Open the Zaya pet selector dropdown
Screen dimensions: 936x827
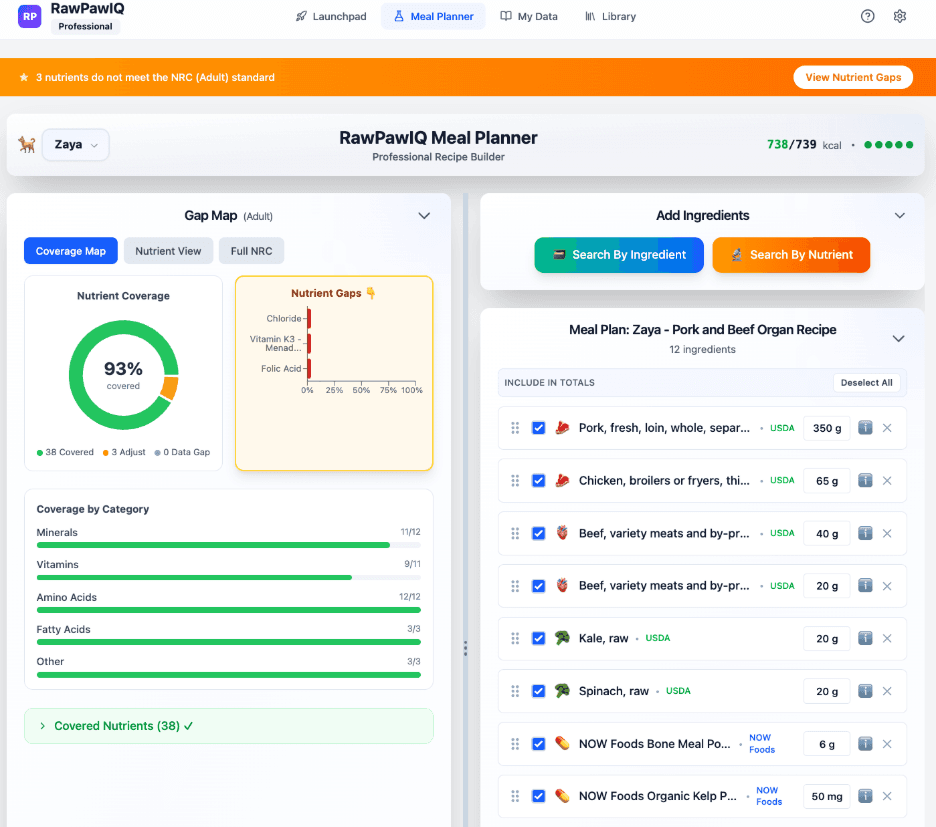coord(76,145)
